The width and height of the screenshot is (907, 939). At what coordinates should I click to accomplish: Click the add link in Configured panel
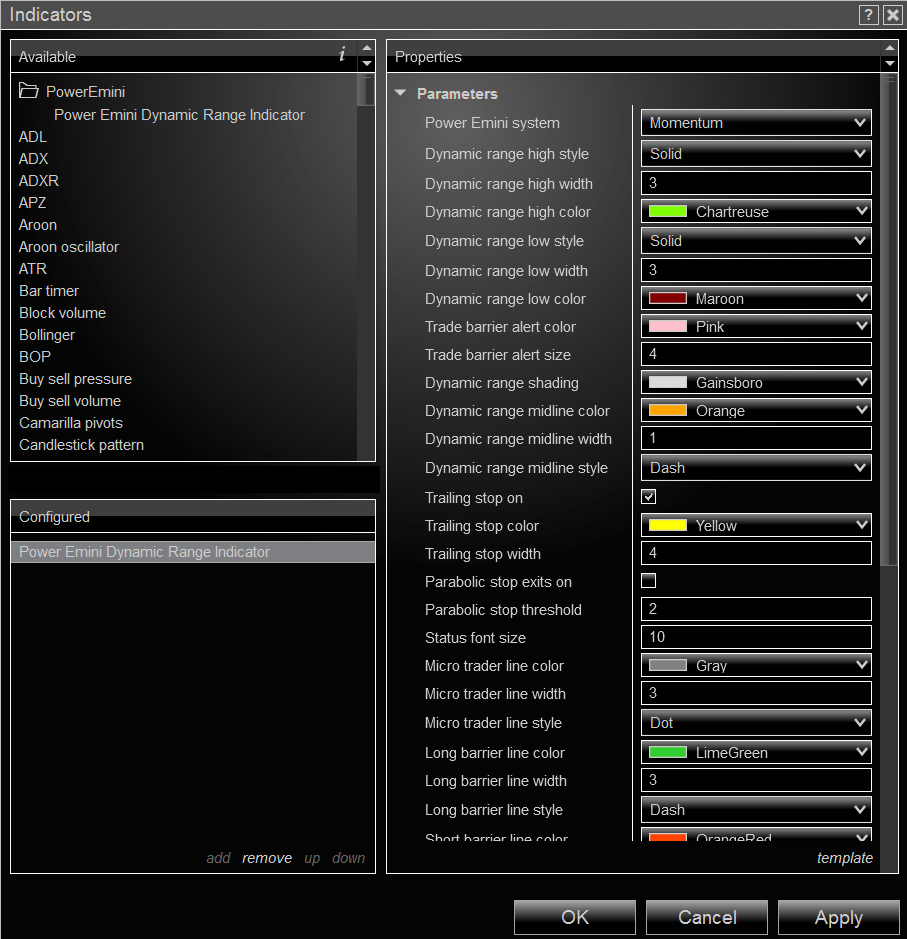[218, 858]
